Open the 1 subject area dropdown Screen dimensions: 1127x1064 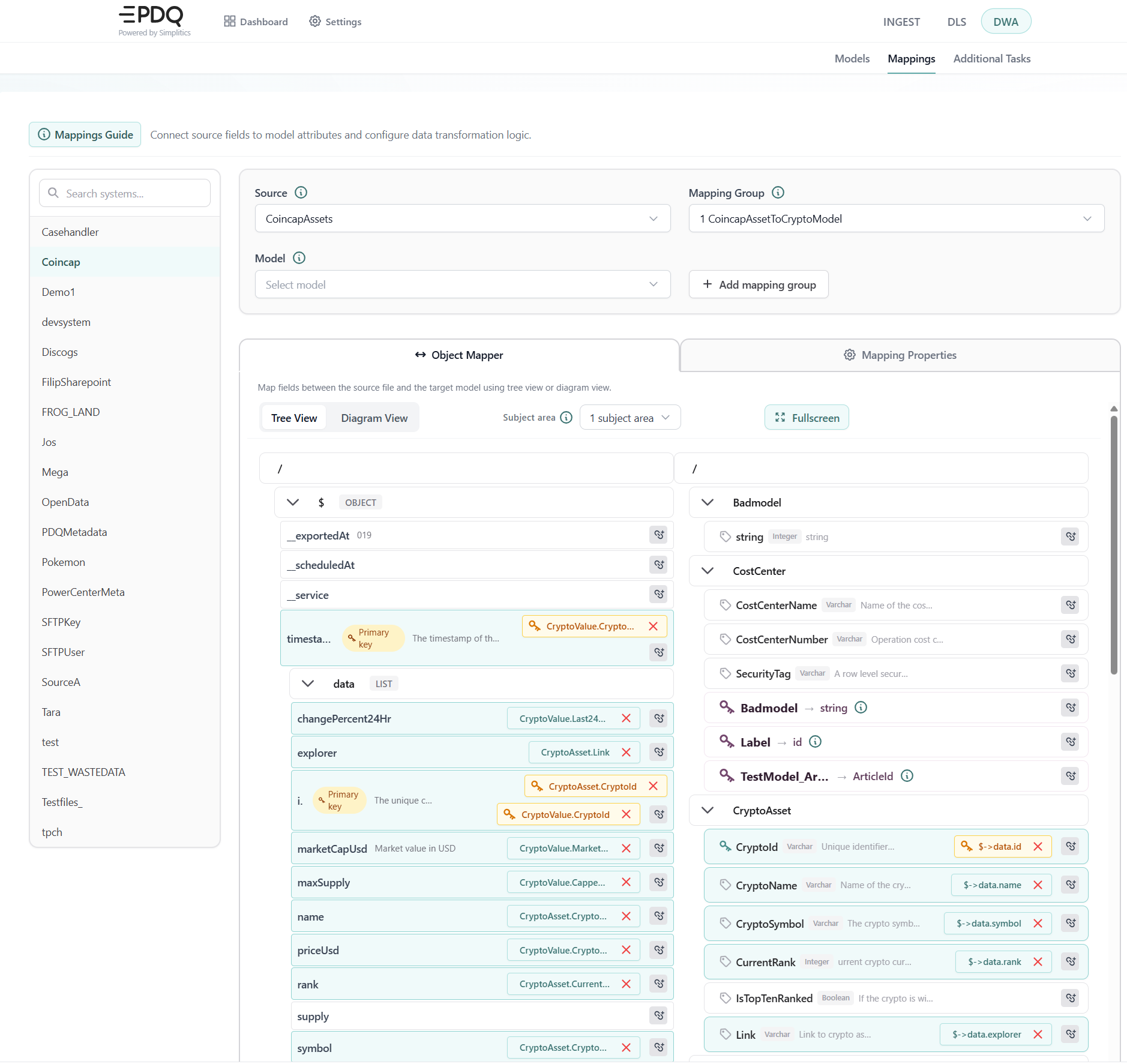pos(630,418)
